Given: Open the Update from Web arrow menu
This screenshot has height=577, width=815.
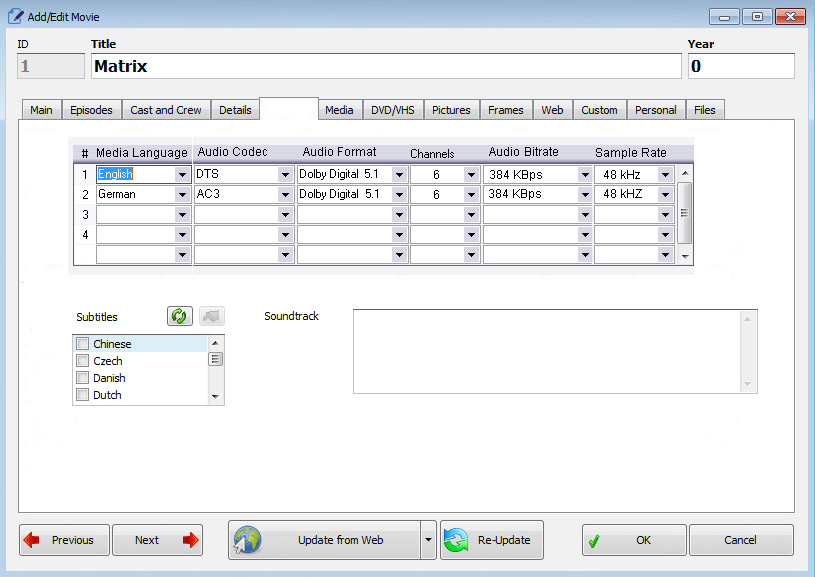Looking at the screenshot, I should click(x=429, y=540).
